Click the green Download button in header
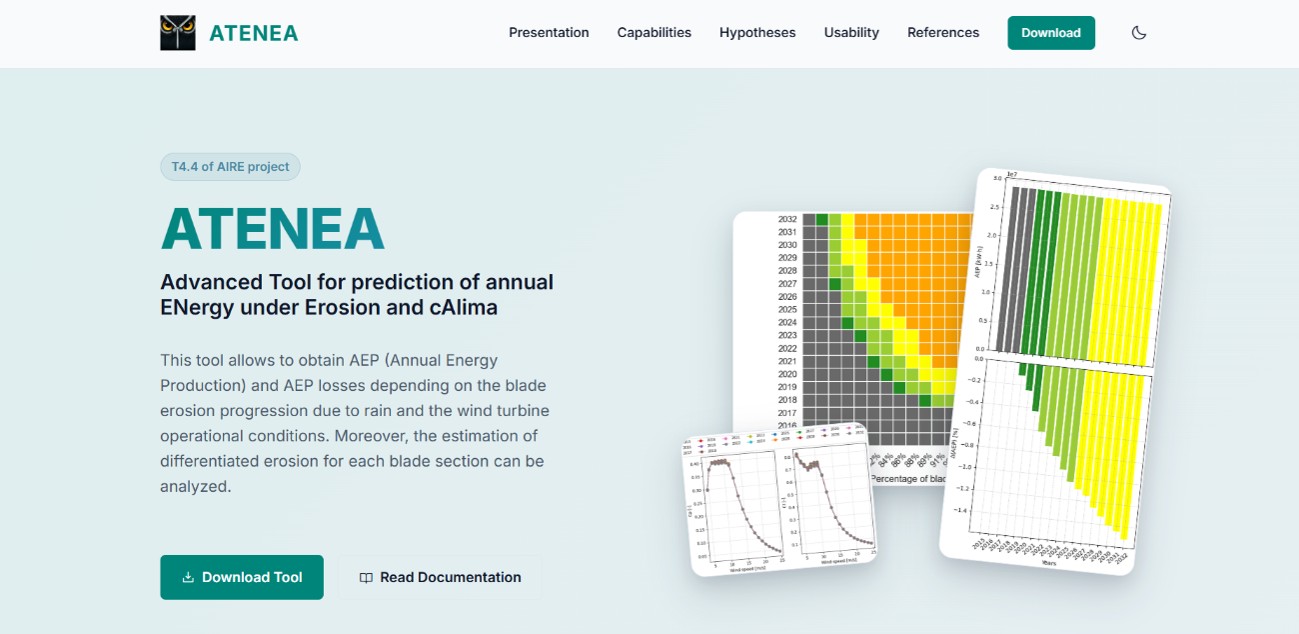Image resolution: width=1299 pixels, height=634 pixels. coord(1051,33)
